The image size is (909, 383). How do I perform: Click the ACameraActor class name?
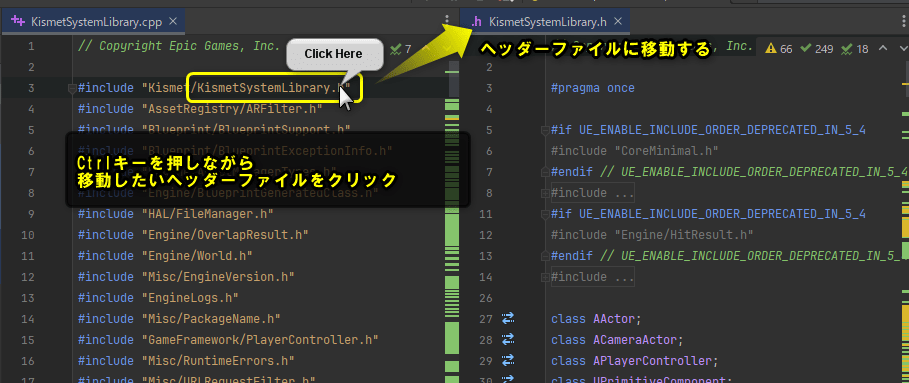coord(635,339)
